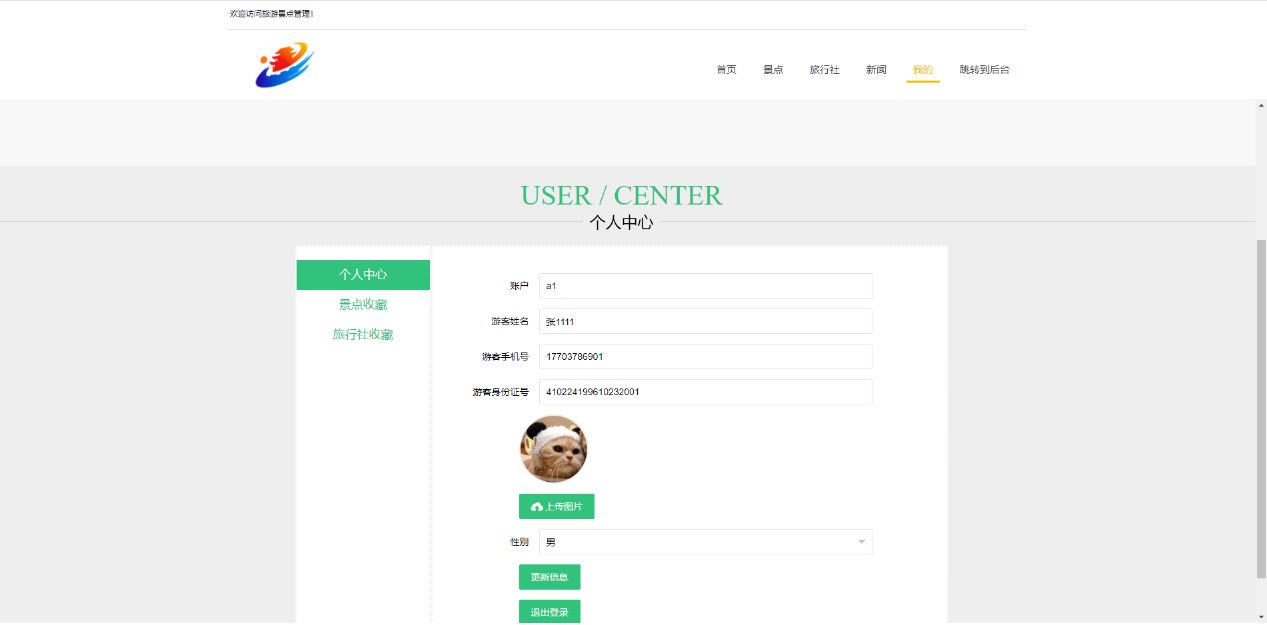Click the USER / CENTER heading
This screenshot has height=625, width=1267.
click(621, 195)
